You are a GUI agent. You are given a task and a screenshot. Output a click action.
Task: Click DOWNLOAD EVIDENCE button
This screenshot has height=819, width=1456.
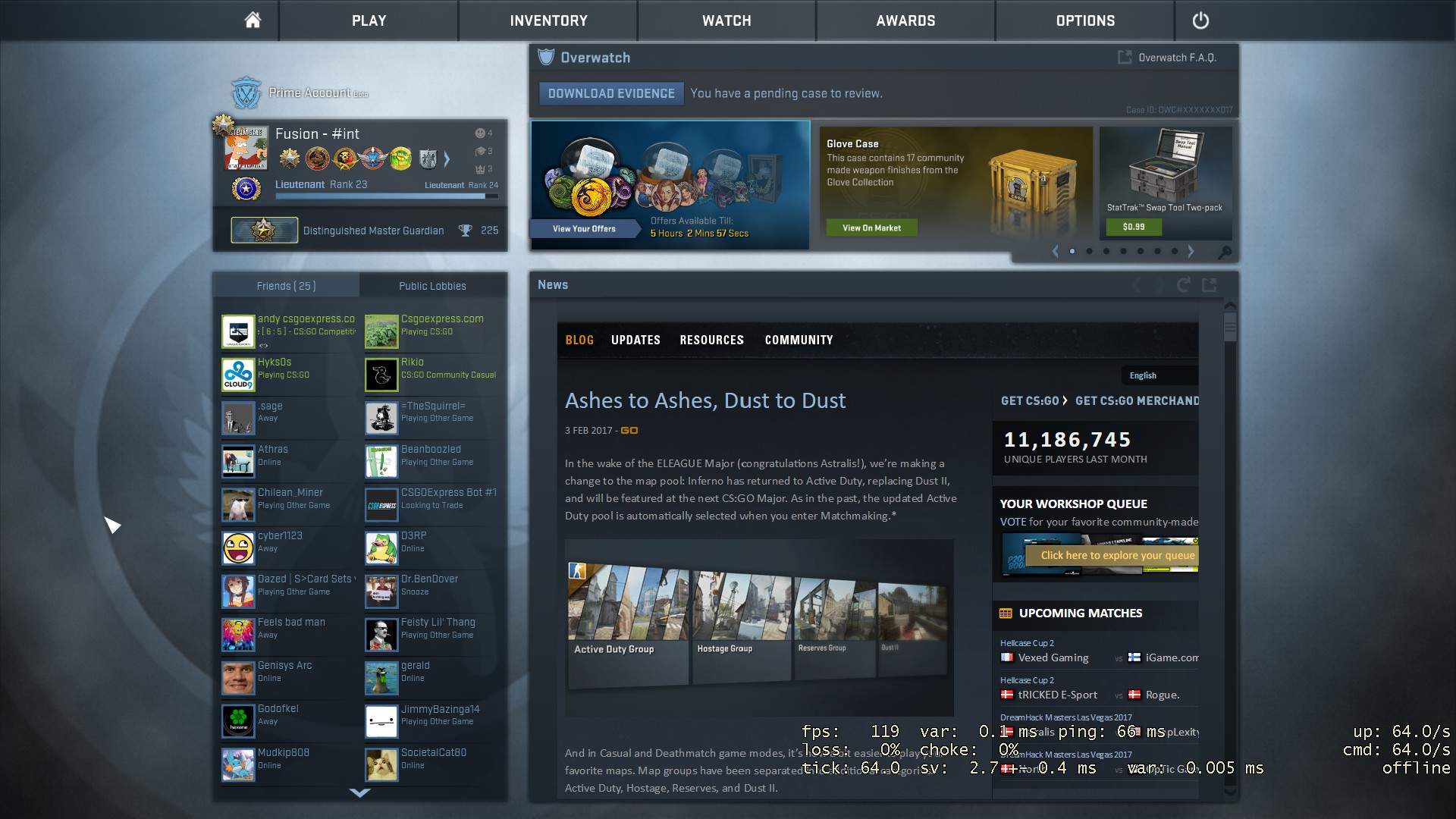[x=611, y=93]
